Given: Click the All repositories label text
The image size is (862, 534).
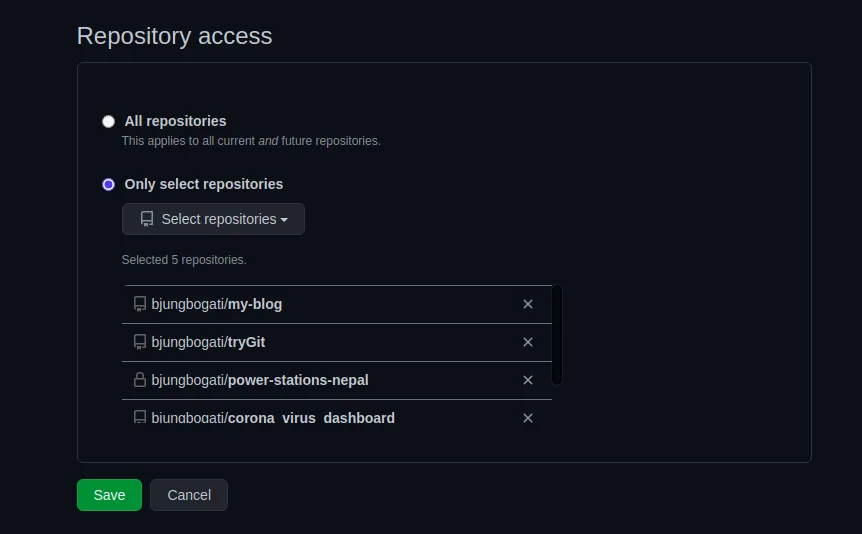Looking at the screenshot, I should pyautogui.click(x=175, y=121).
